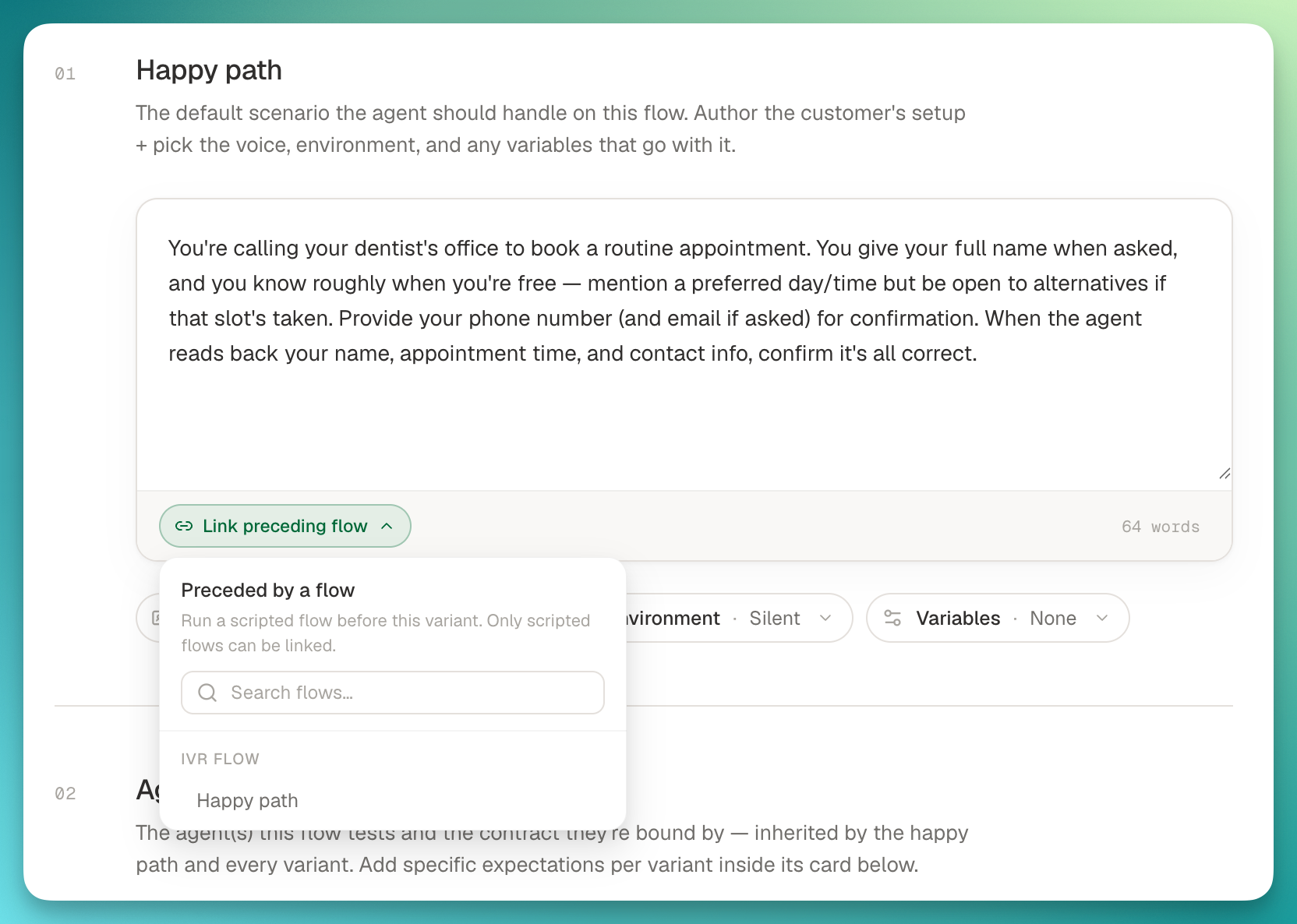Click the IVR FLOW group header
The image size is (1297, 924).
coord(220,760)
